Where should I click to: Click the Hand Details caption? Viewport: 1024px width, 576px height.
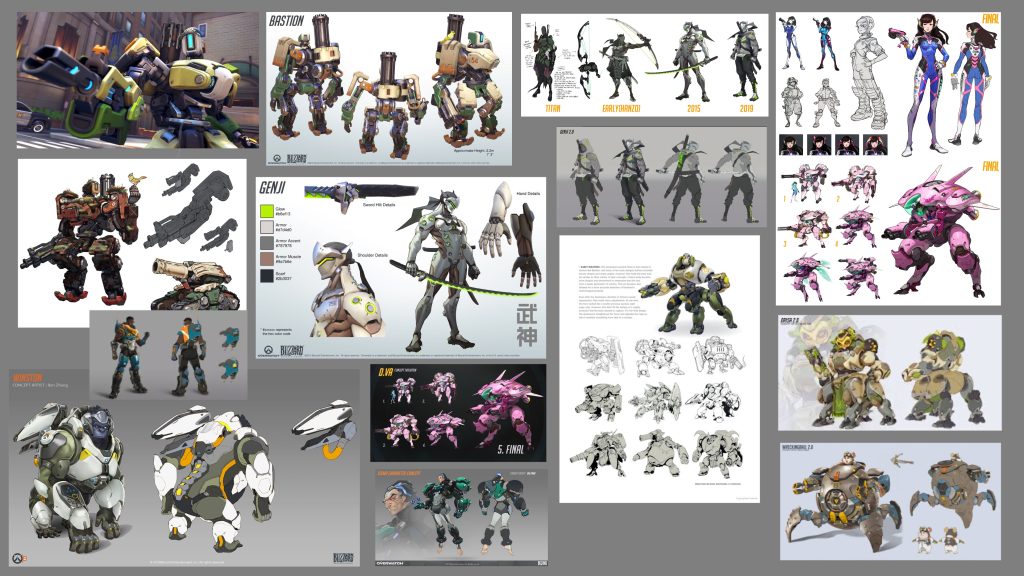pos(528,194)
